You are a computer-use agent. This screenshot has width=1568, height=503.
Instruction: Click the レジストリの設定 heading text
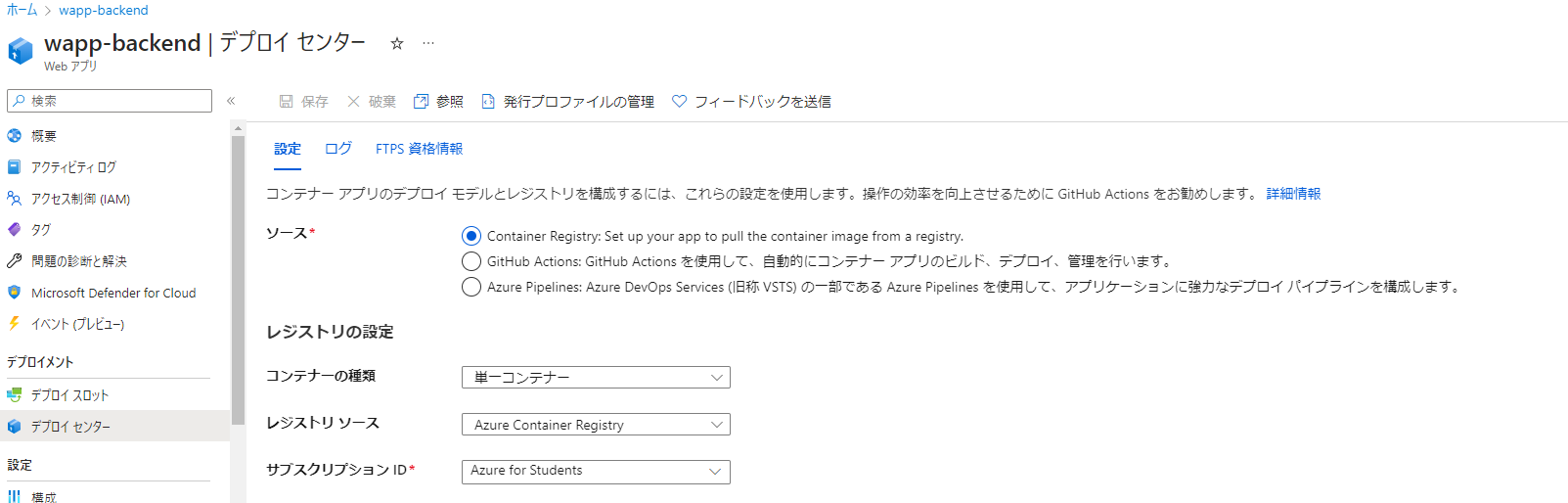coord(330,332)
